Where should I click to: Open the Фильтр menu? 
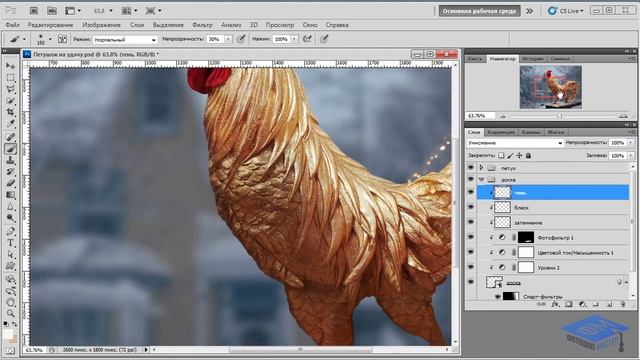click(202, 25)
